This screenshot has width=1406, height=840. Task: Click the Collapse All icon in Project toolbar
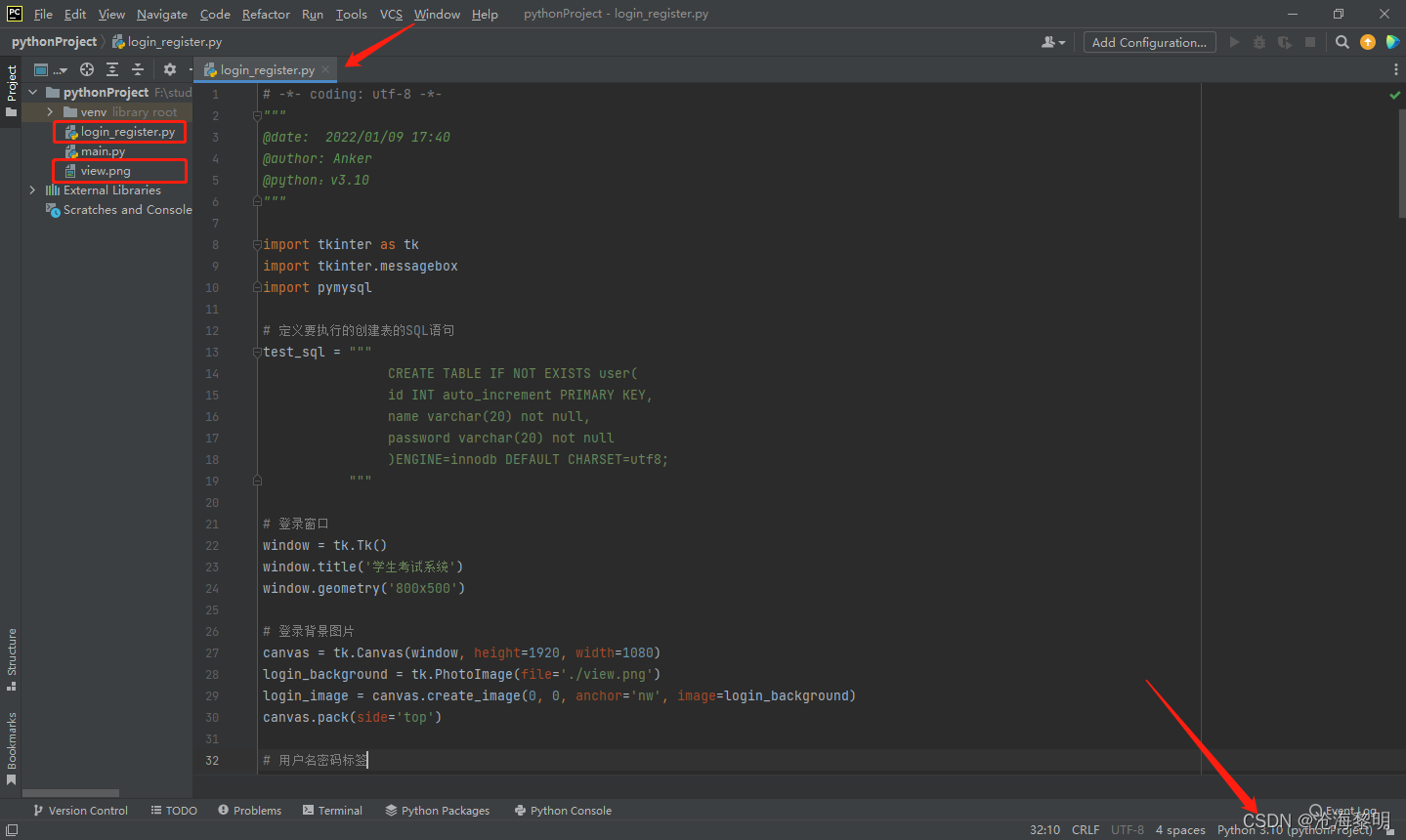coord(138,69)
